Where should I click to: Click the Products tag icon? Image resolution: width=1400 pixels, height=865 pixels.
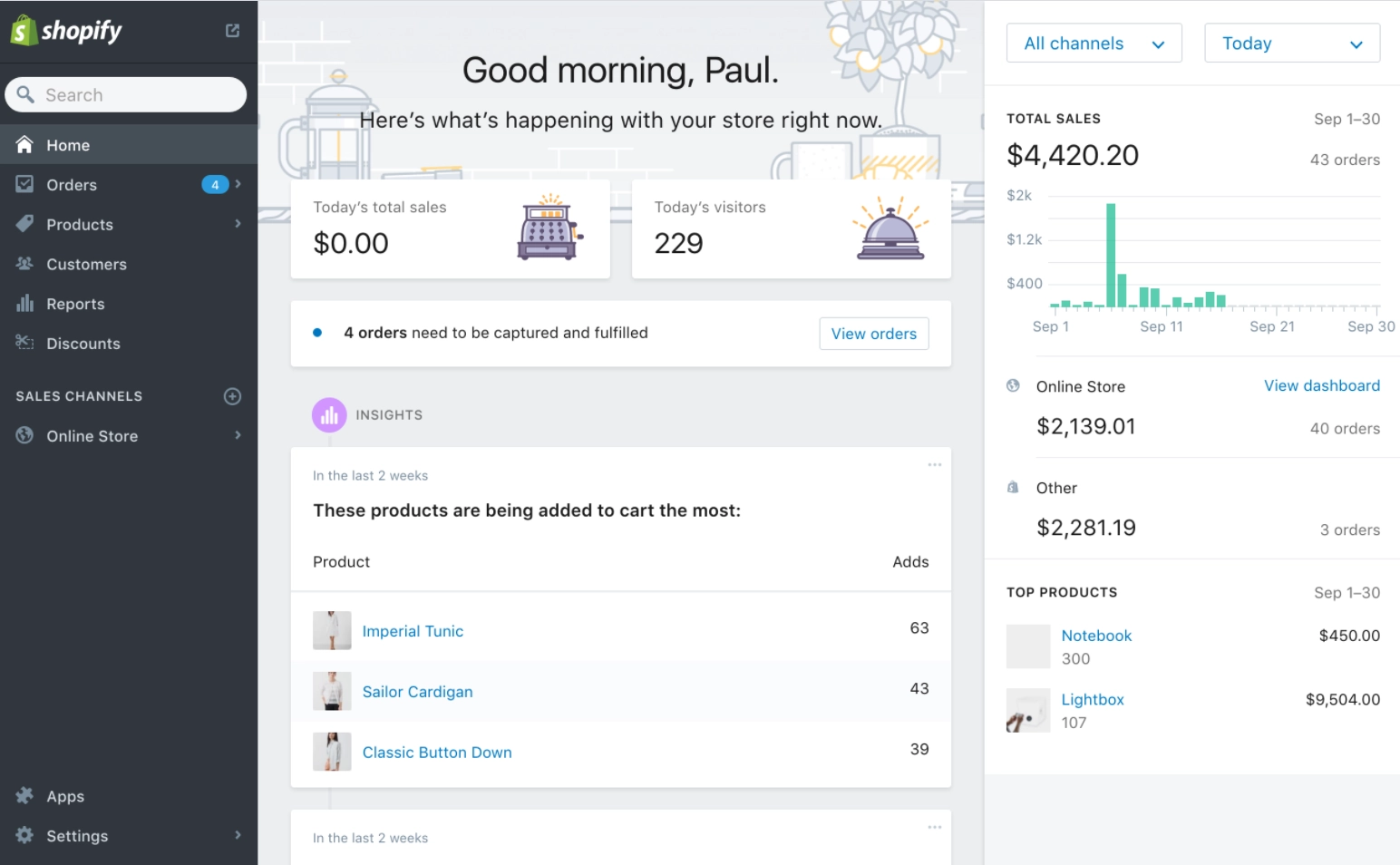click(x=24, y=224)
